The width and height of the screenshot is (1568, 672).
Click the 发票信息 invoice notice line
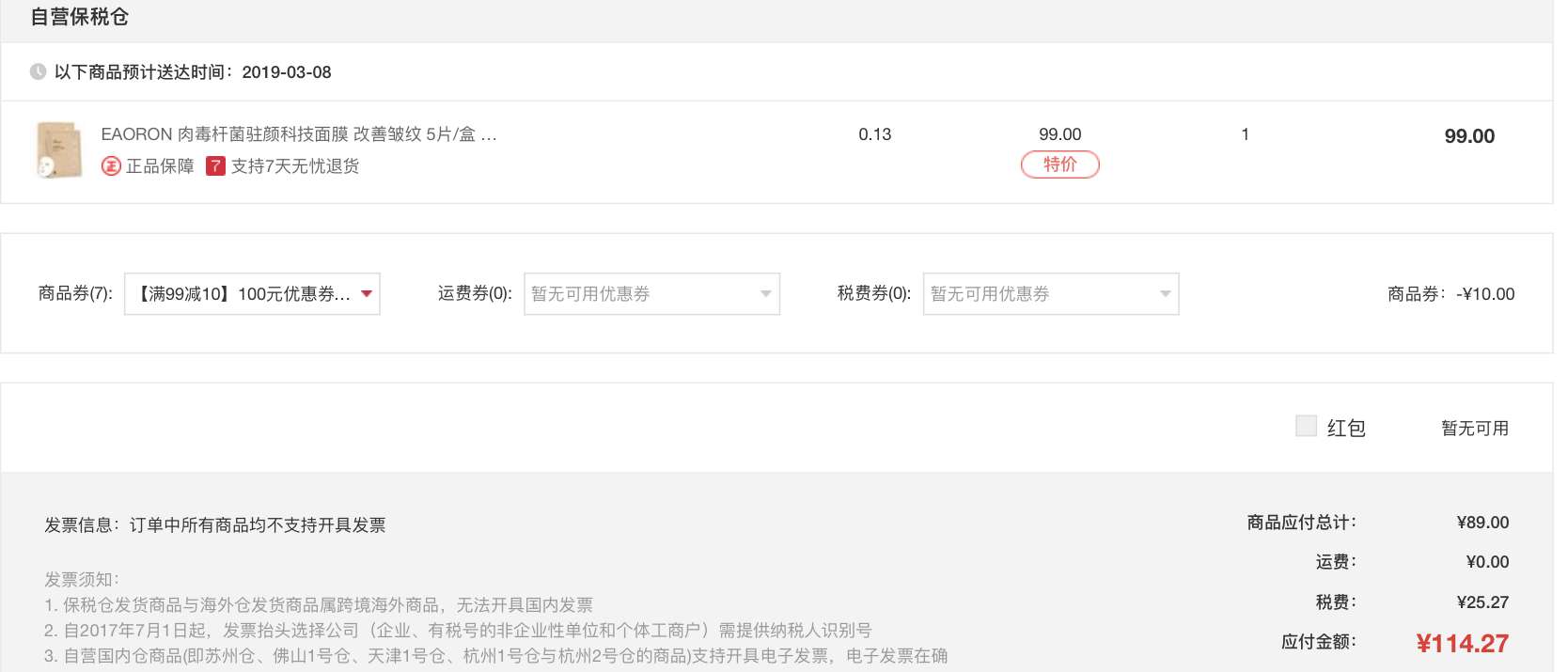click(x=215, y=525)
